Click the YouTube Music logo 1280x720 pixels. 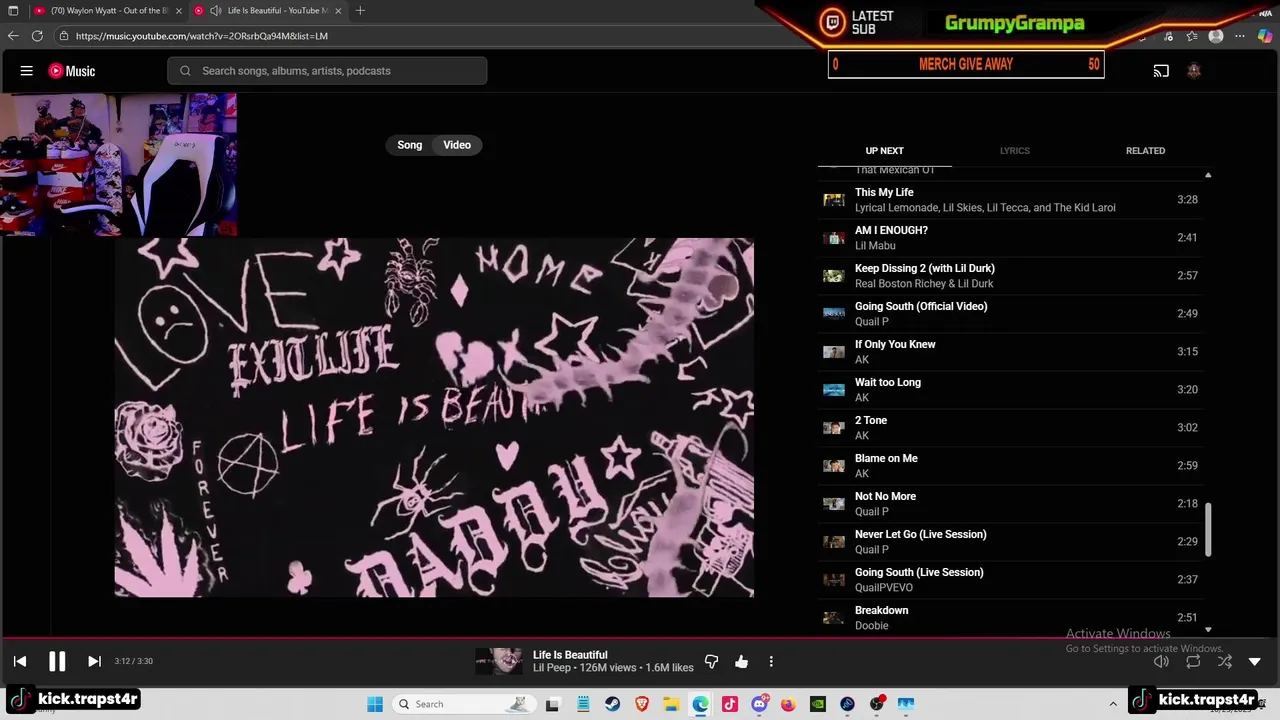(72, 71)
